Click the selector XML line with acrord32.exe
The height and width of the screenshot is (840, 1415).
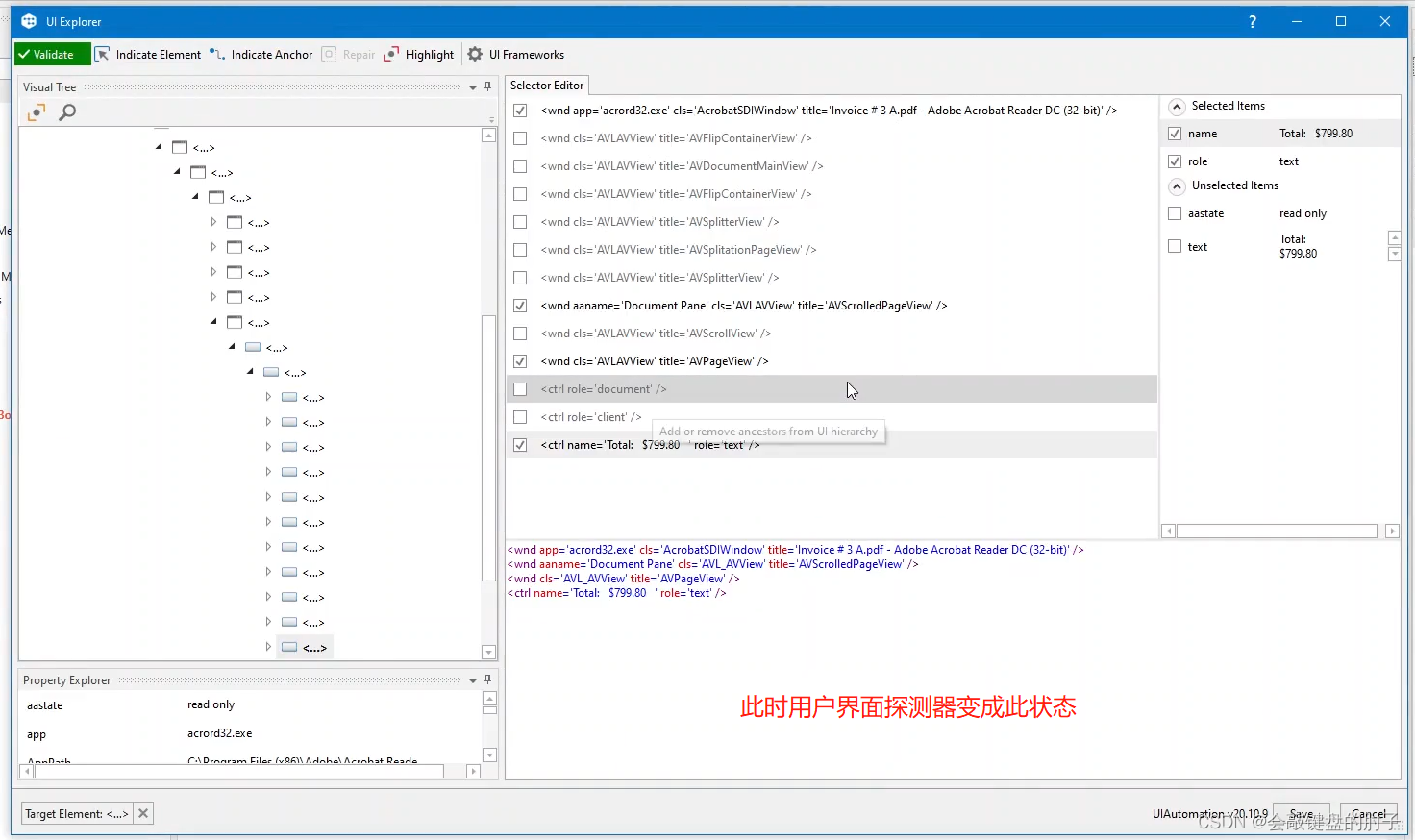click(796, 550)
